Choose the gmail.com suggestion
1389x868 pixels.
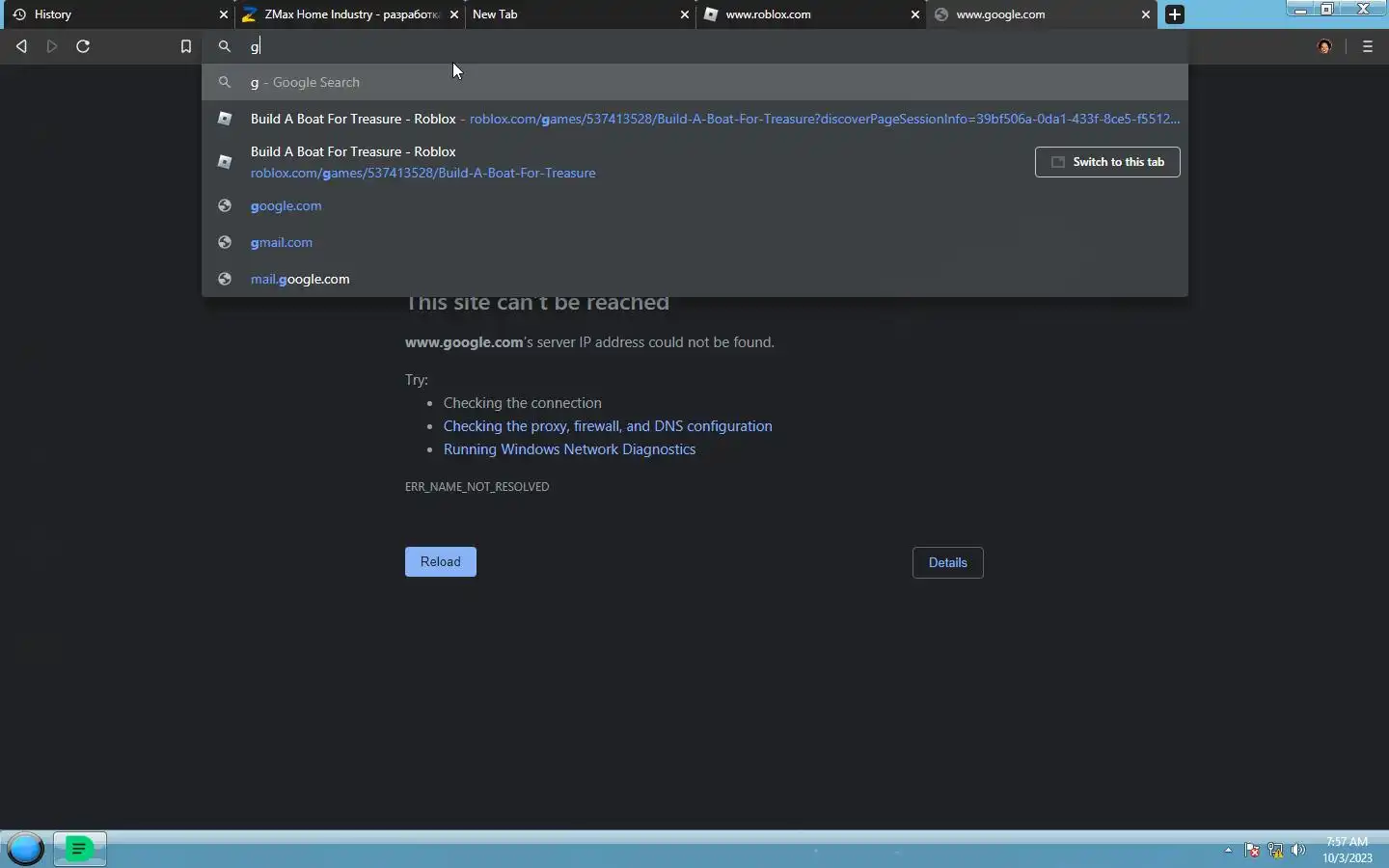[x=694, y=242]
